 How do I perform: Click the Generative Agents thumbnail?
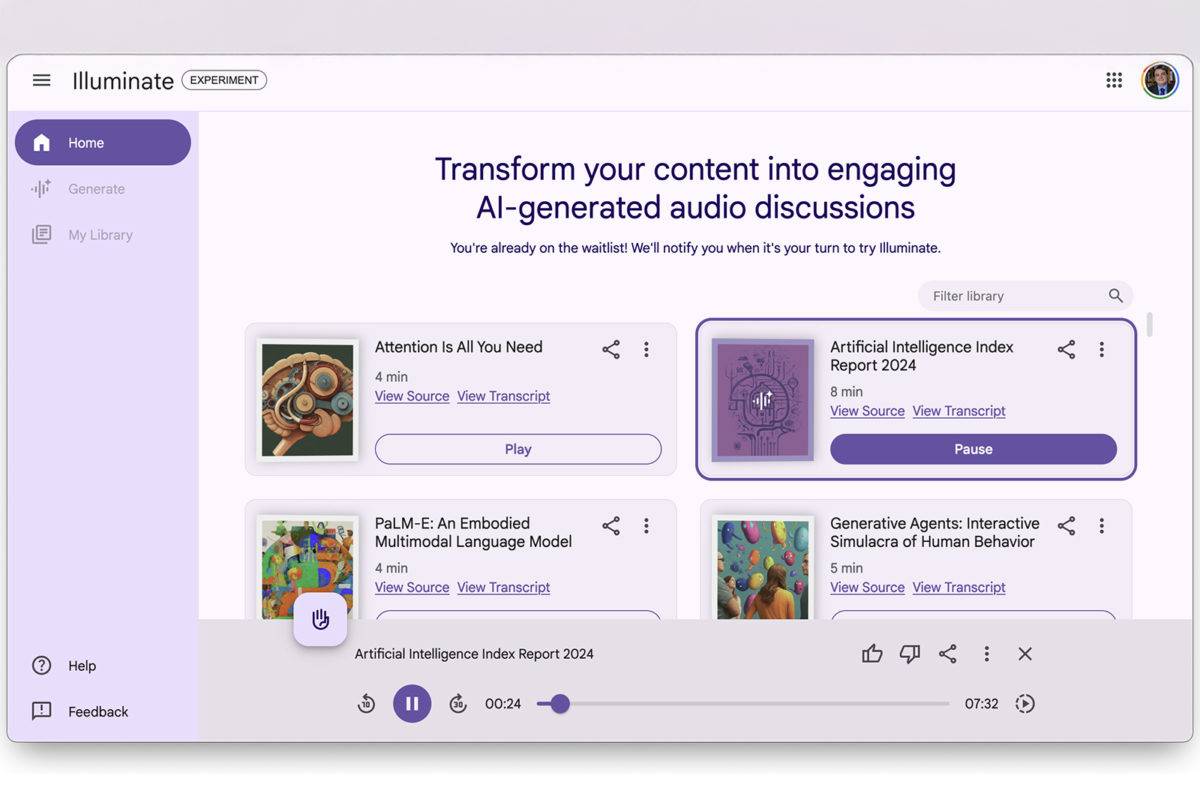point(763,567)
